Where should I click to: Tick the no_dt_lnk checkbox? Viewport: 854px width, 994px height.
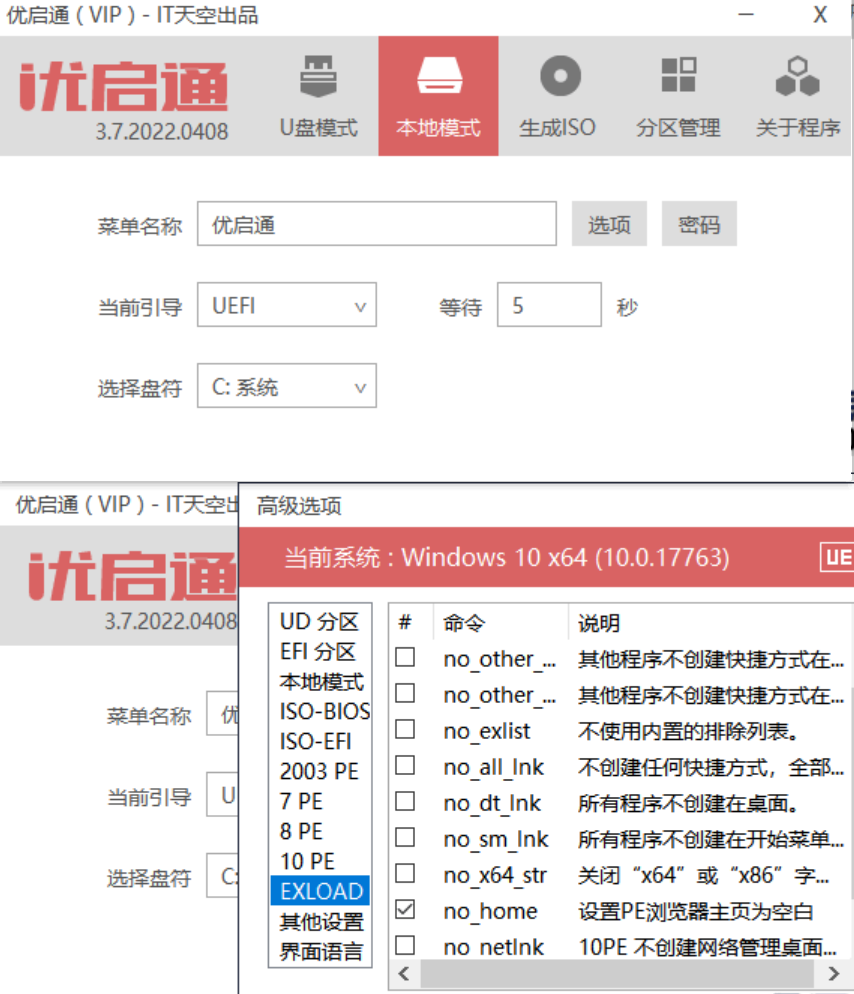(x=405, y=802)
